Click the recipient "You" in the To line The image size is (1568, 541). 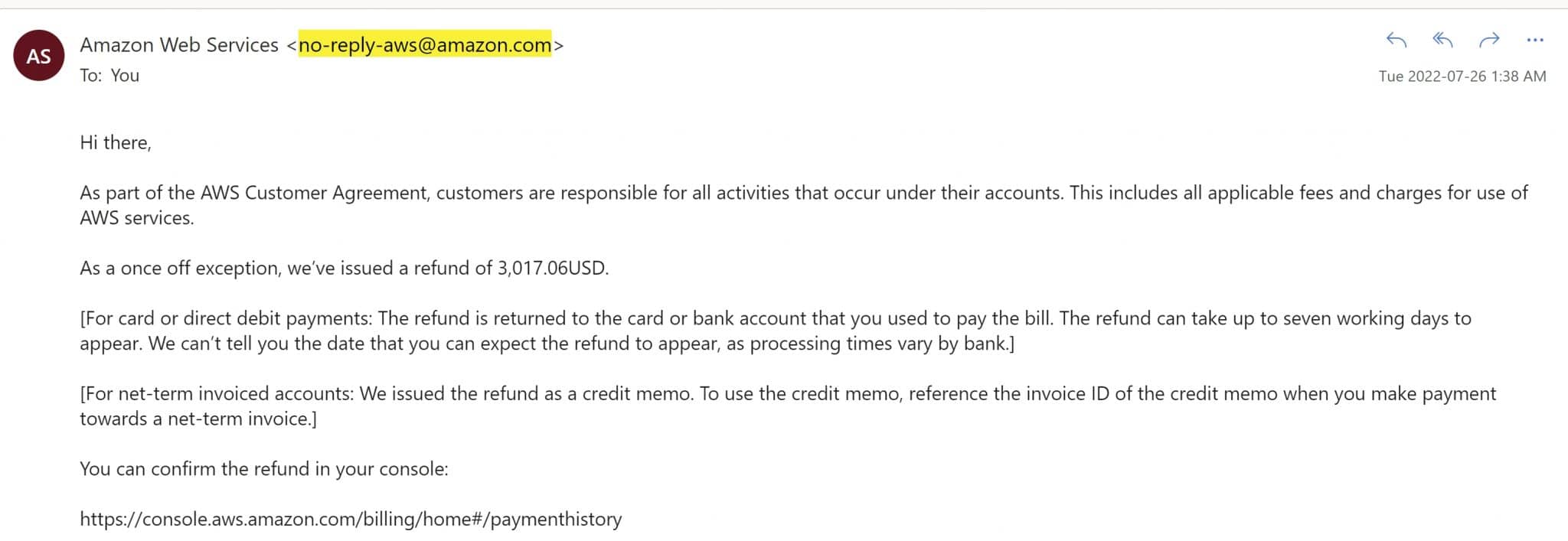point(125,75)
